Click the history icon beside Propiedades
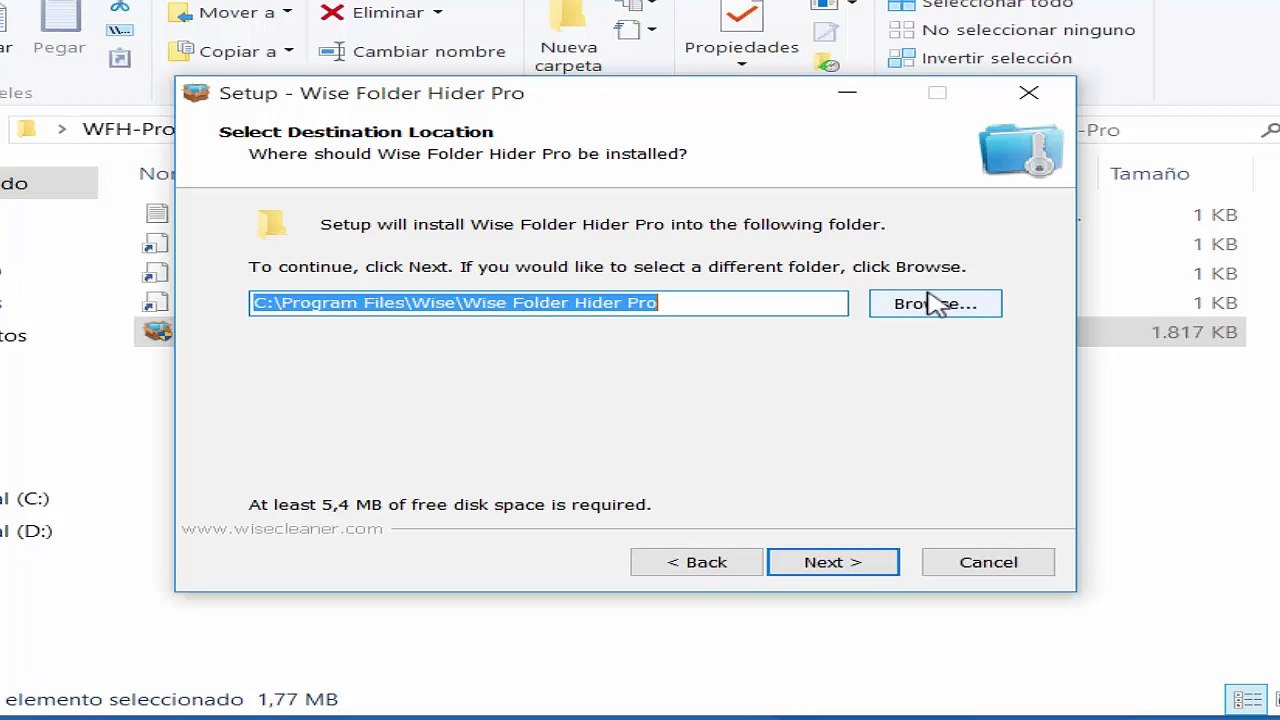The image size is (1280, 720). tap(827, 63)
